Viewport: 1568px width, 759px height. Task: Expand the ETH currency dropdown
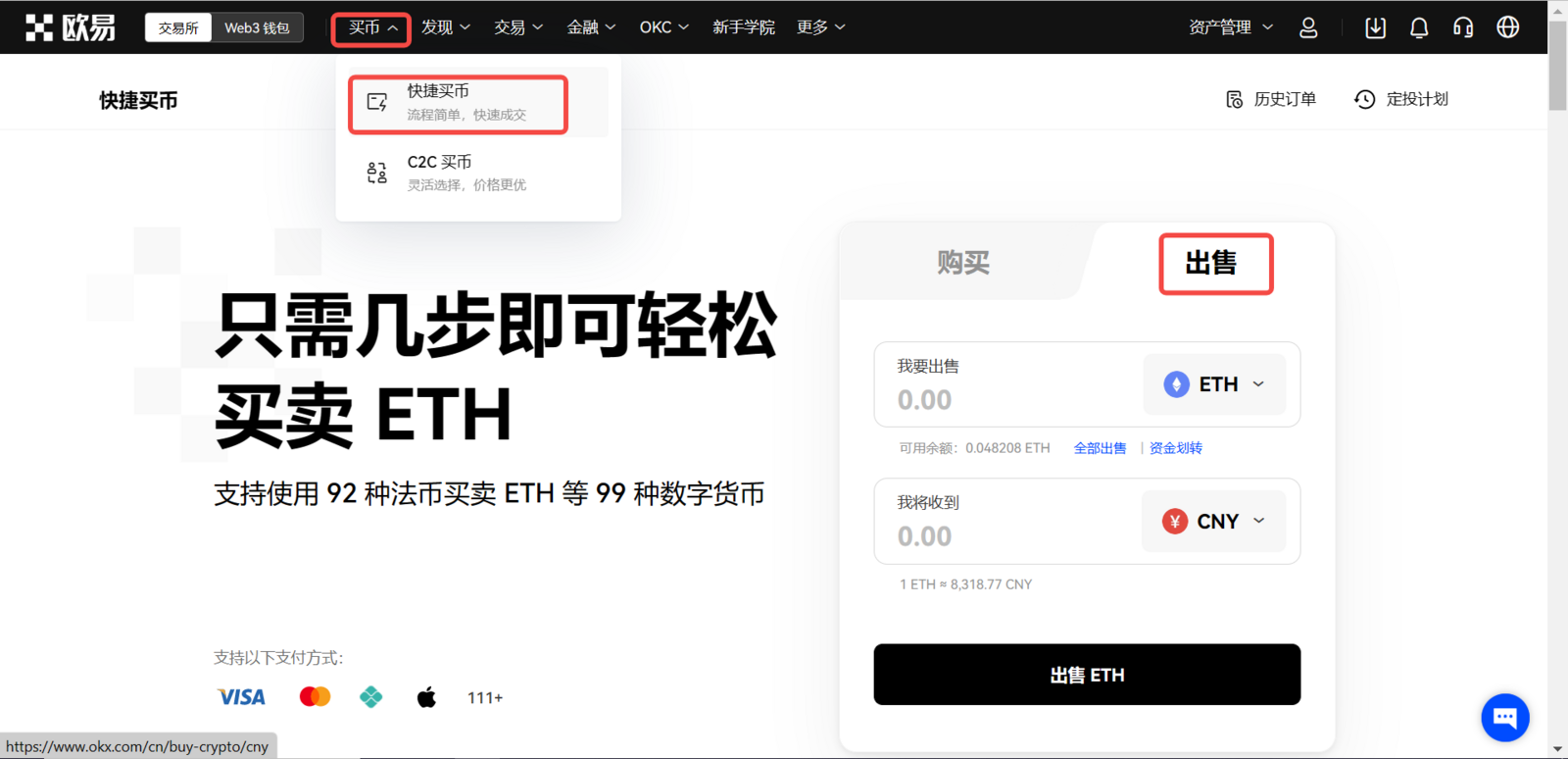(x=1214, y=384)
